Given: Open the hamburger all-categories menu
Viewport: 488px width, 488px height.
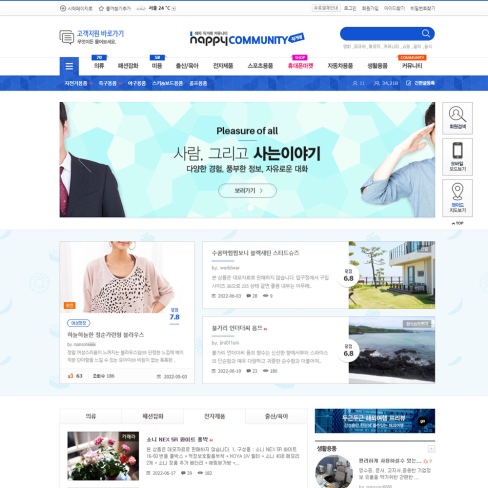Looking at the screenshot, I should (x=69, y=66).
